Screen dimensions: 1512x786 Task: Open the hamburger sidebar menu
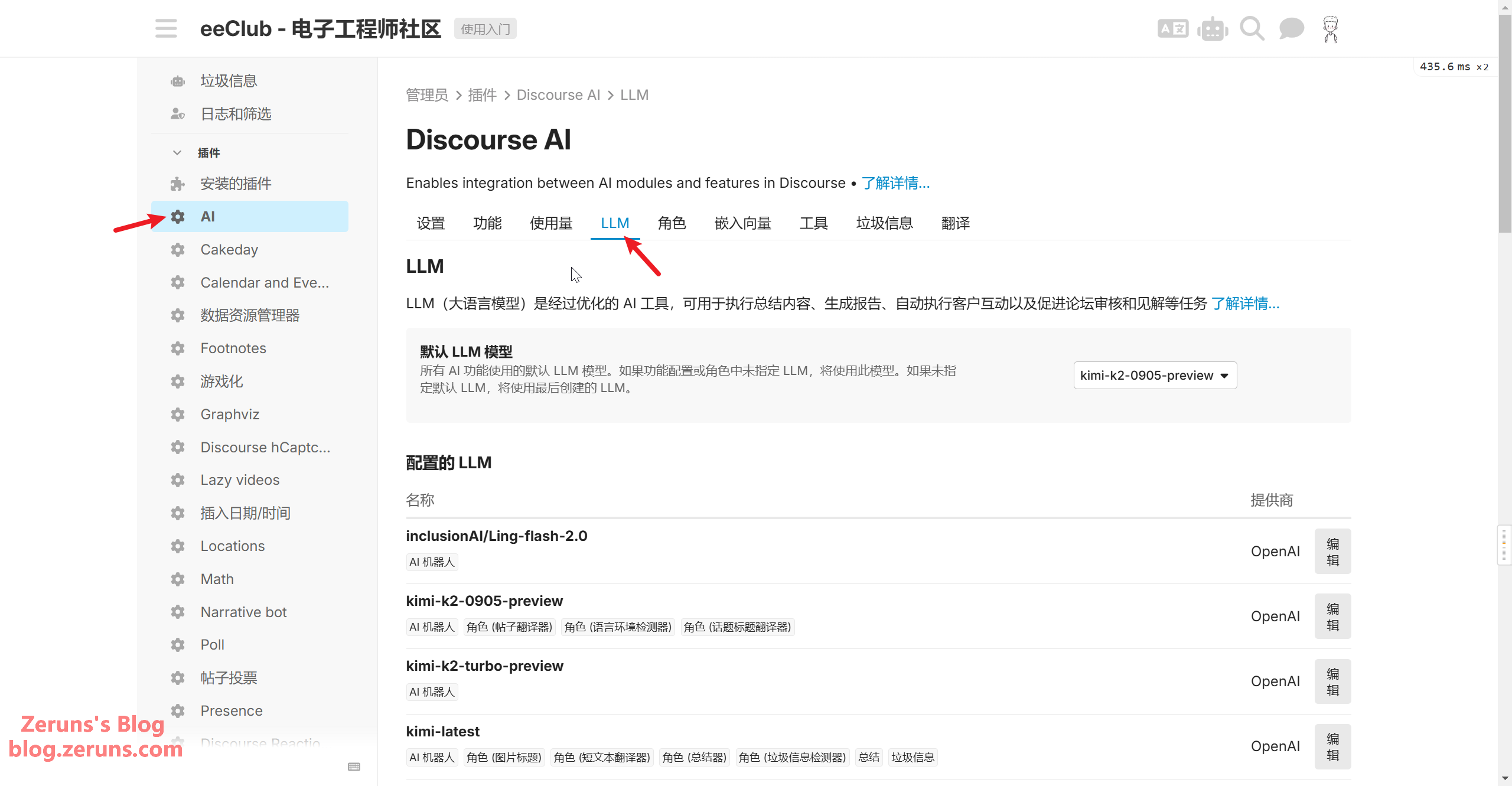pyautogui.click(x=166, y=28)
